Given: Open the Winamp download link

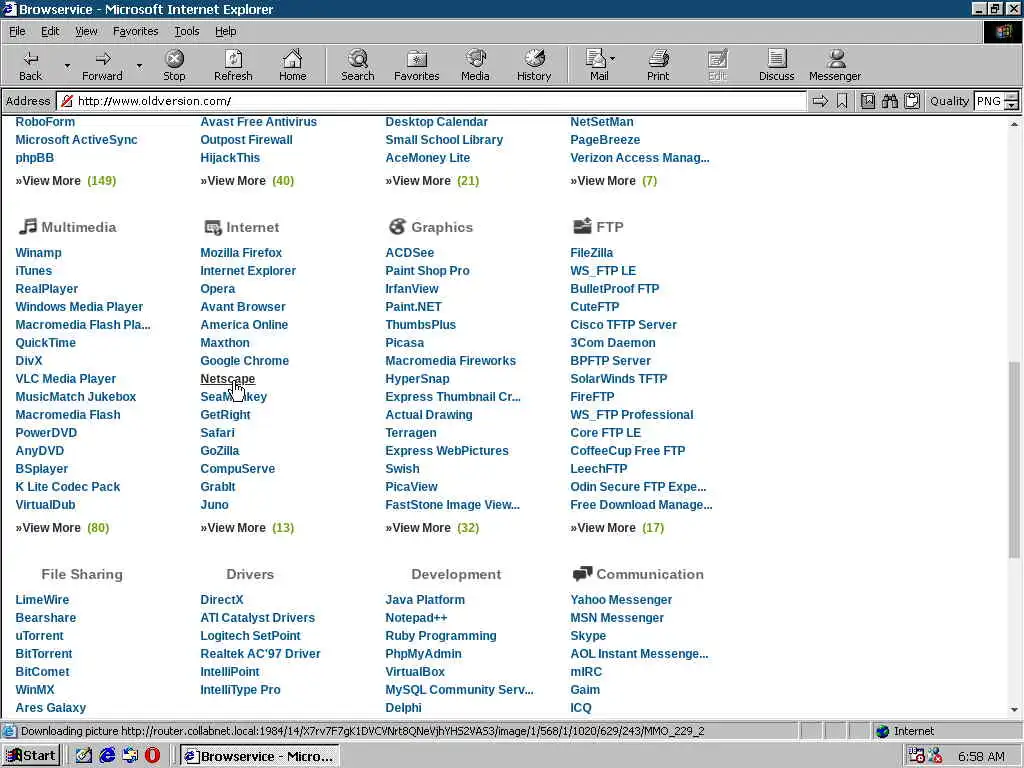Looking at the screenshot, I should 39,253.
